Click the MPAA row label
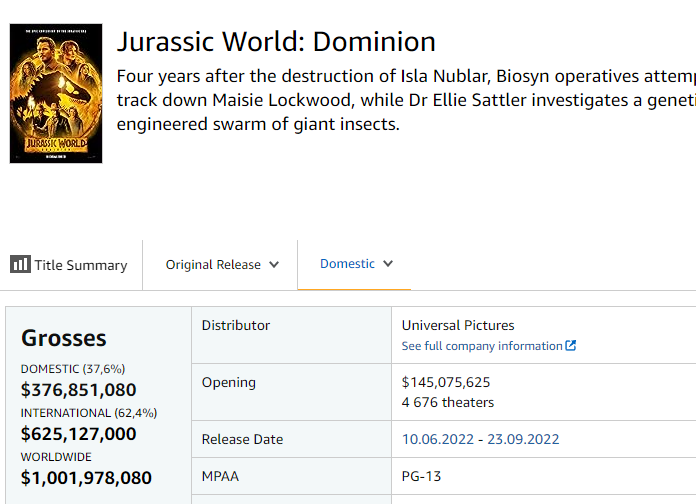696x504 pixels. (220, 476)
